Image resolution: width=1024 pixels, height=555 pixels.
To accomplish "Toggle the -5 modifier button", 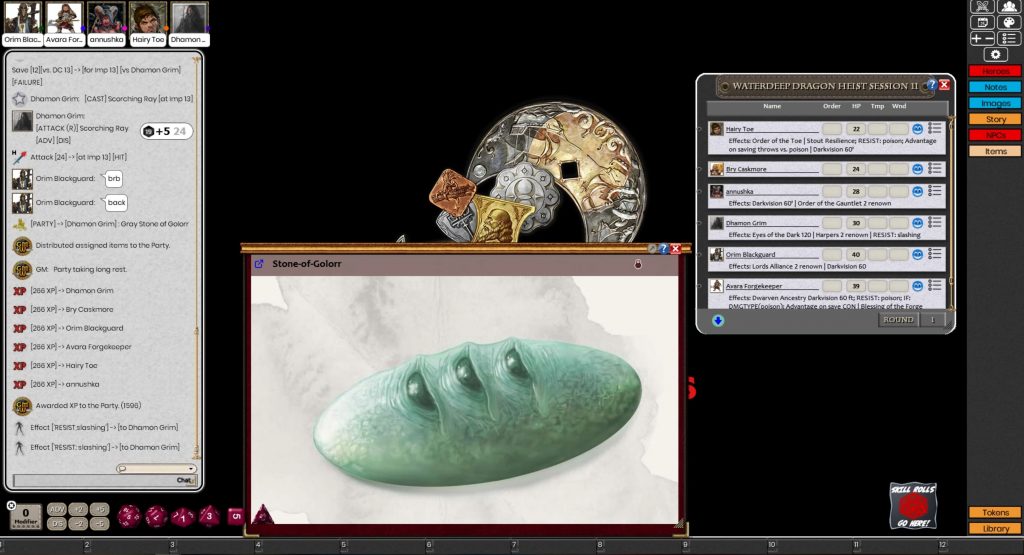I will (x=100, y=523).
